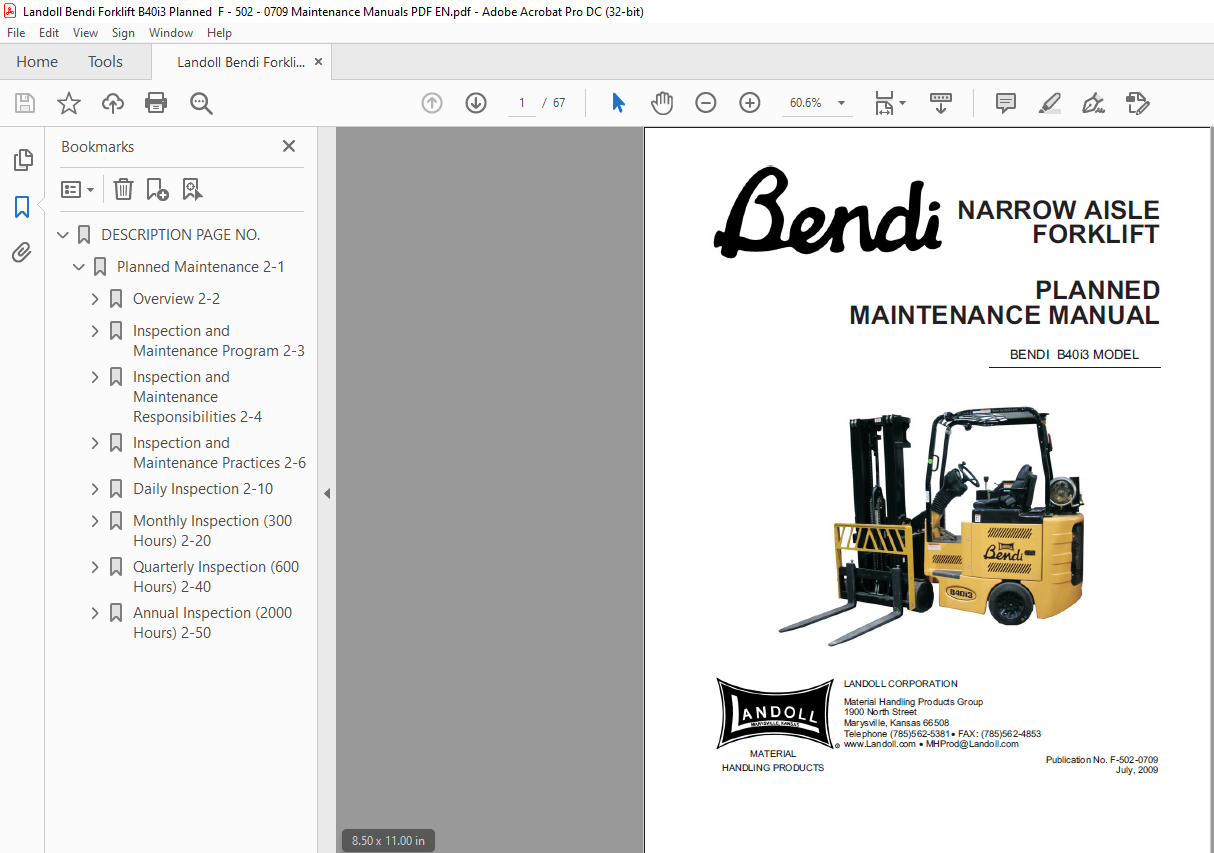1214x853 pixels.
Task: Click the Save file icon
Action: coord(25,103)
